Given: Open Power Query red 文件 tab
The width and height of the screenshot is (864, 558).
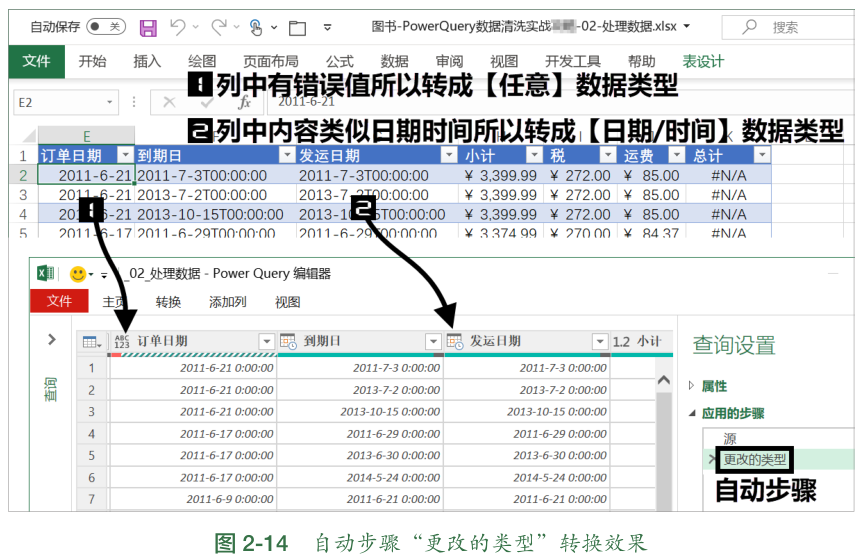Looking at the screenshot, I should 59,301.
